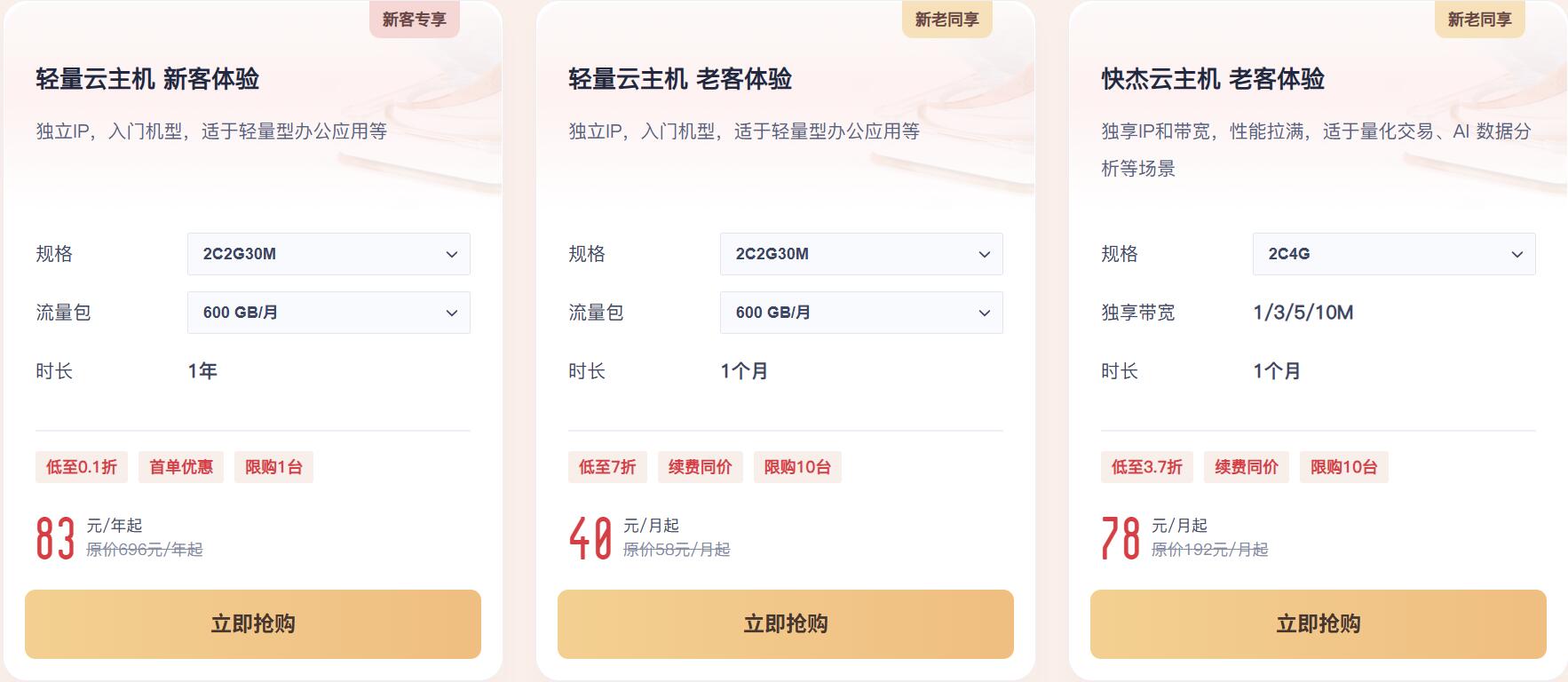Open the 2C4G spec dropdown on 快杰云主机 card
This screenshot has height=682, width=1568.
[x=1392, y=254]
